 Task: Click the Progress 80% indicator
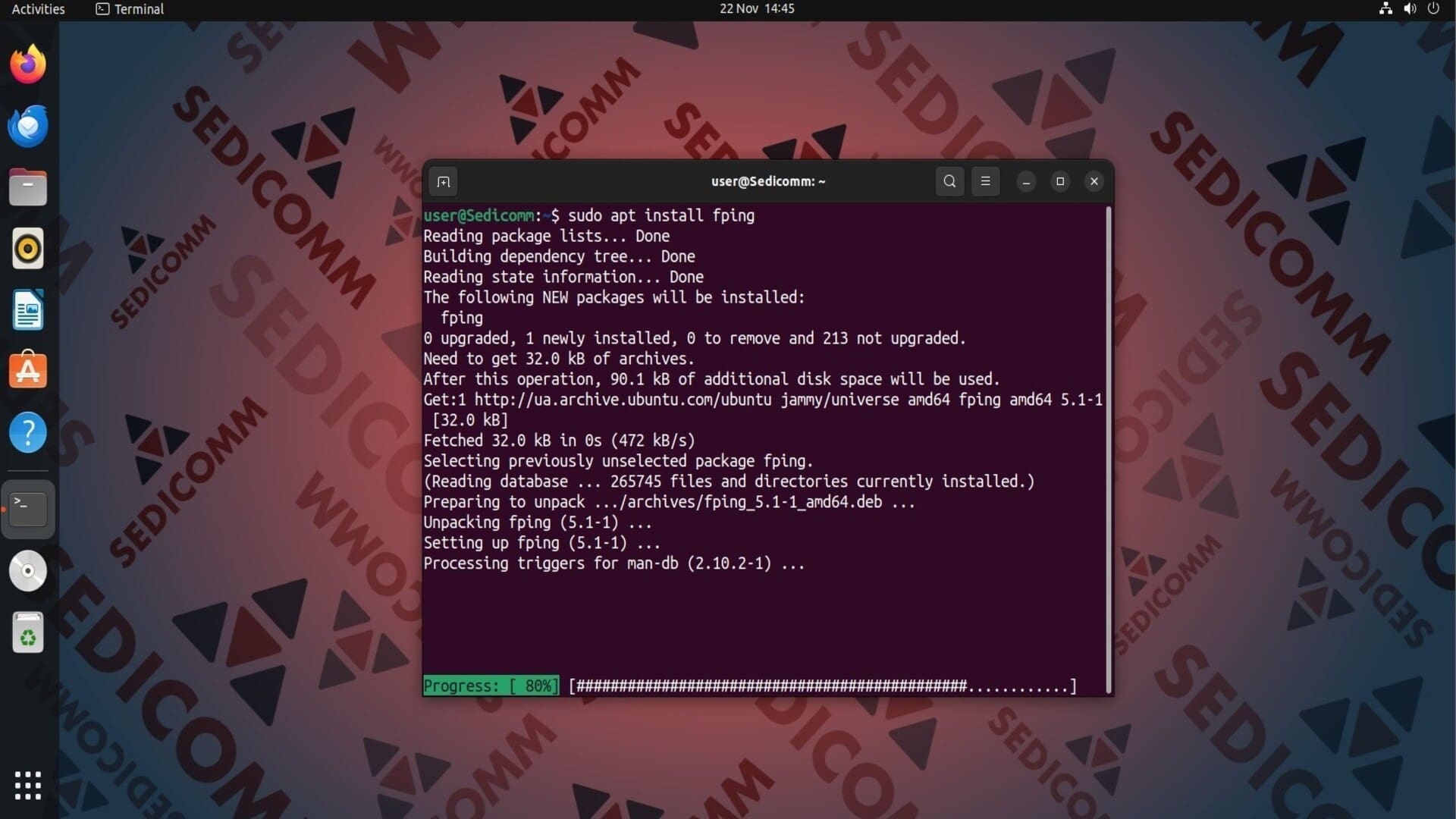(x=491, y=686)
